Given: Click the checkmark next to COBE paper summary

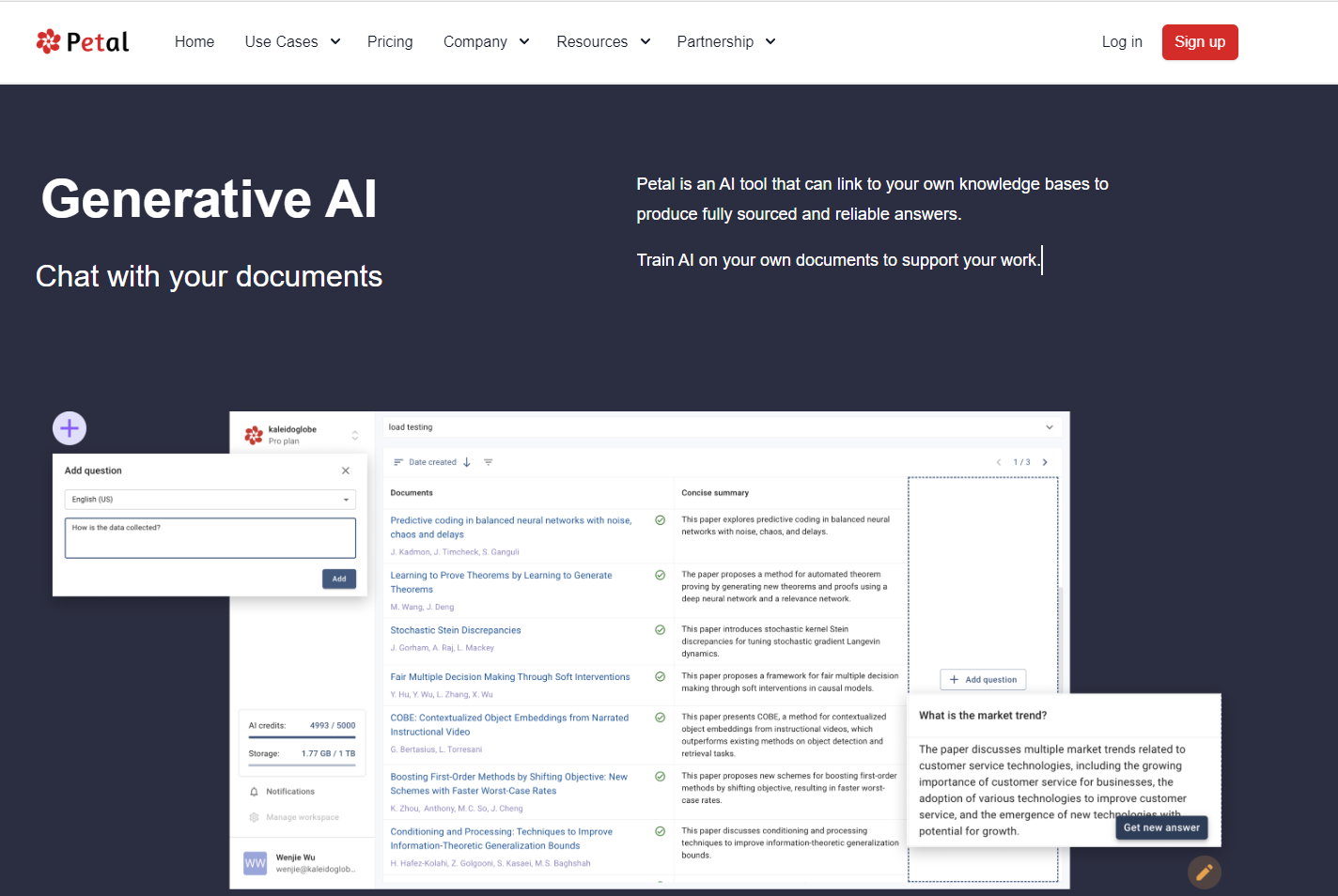Looking at the screenshot, I should tap(659, 718).
